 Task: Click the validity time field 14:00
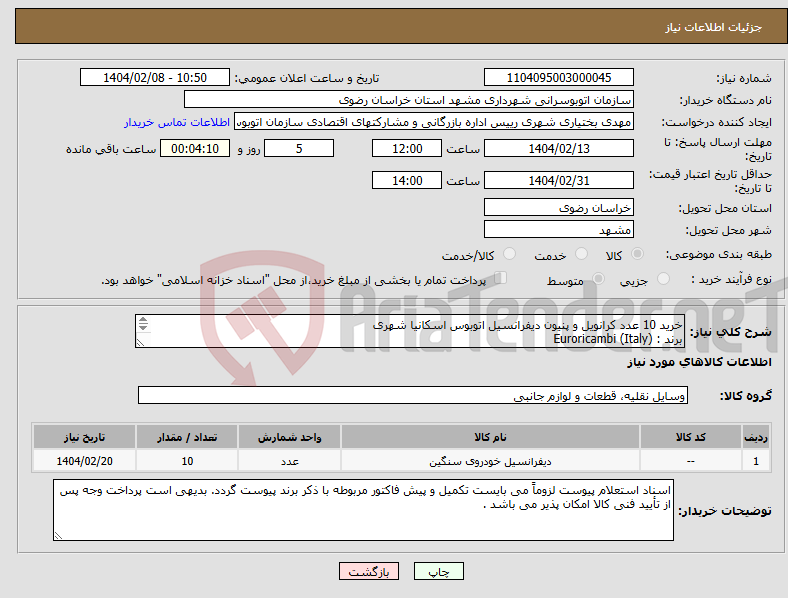click(407, 180)
